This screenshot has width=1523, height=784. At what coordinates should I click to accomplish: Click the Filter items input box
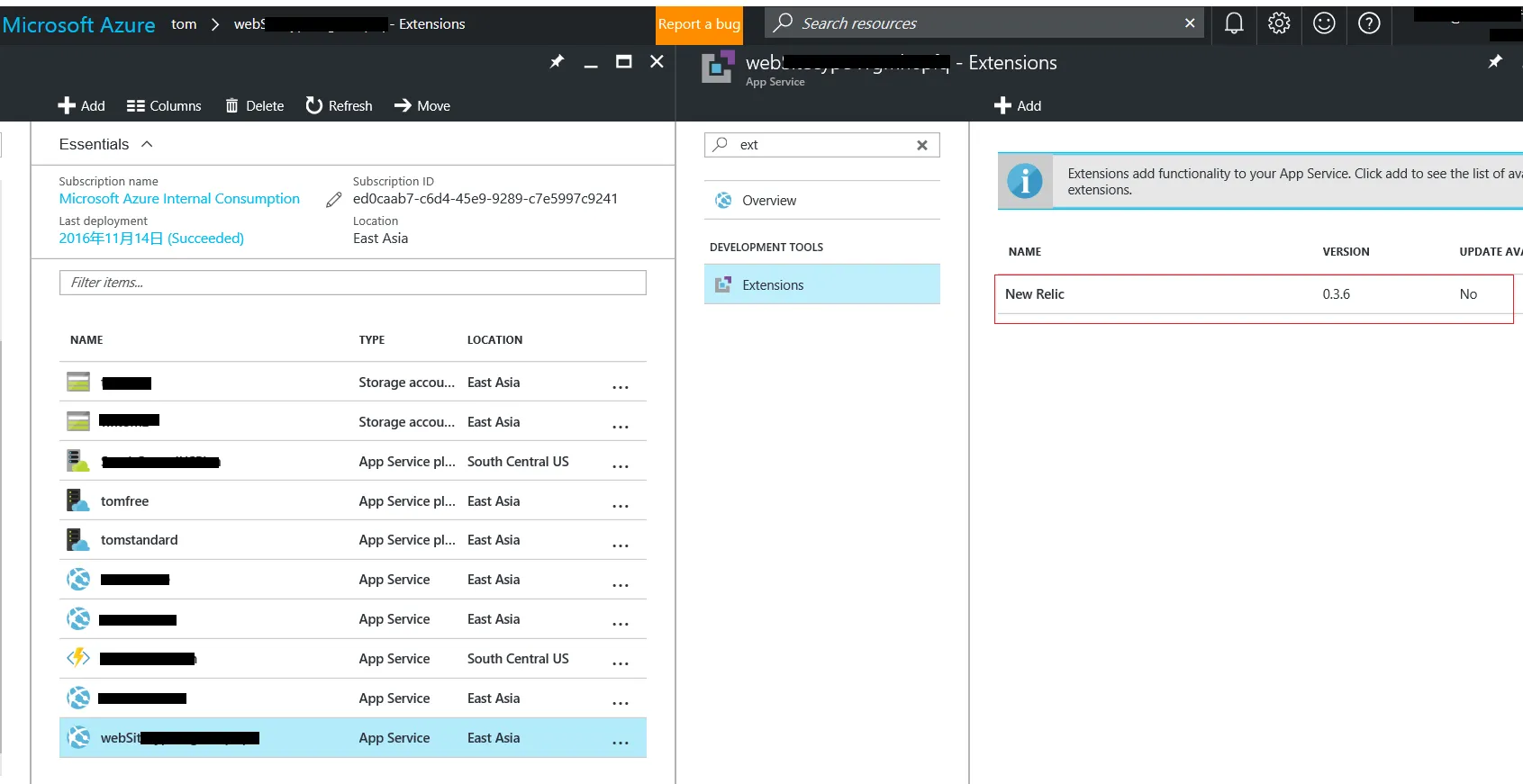coord(352,283)
